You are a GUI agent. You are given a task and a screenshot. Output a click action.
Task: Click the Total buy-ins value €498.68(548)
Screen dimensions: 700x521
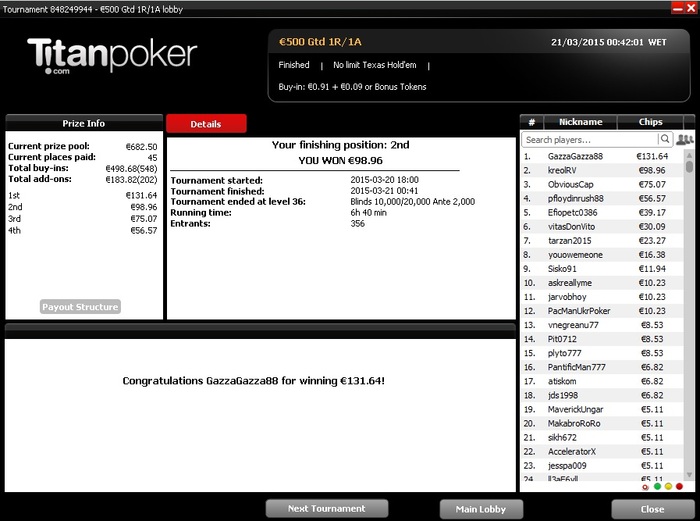131,168
